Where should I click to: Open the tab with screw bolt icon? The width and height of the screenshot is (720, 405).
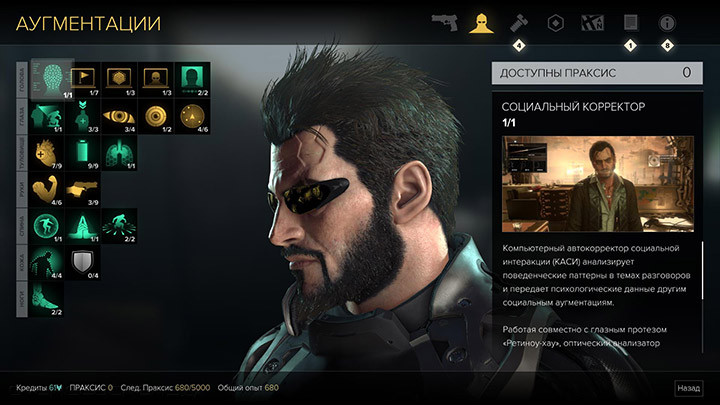(x=519, y=22)
